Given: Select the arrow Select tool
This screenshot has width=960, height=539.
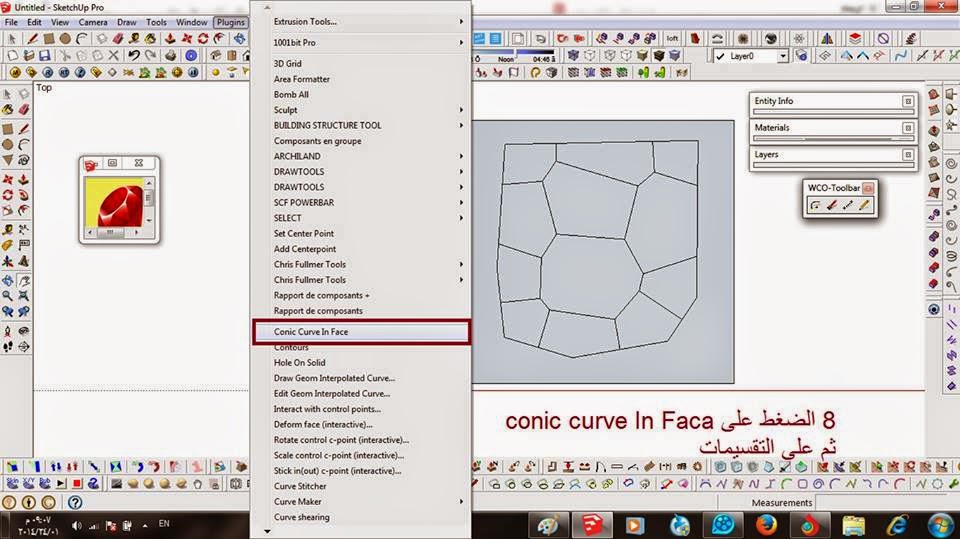Looking at the screenshot, I should pos(12,39).
